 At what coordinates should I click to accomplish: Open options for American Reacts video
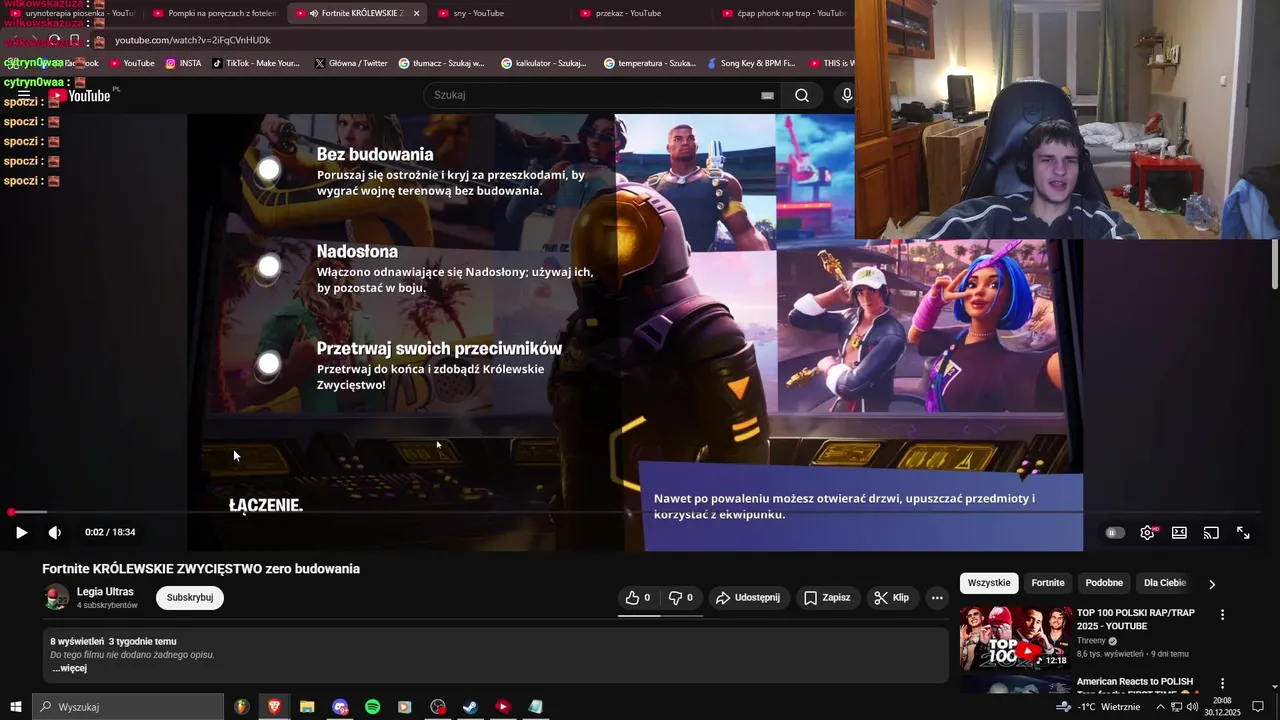coord(1222,683)
